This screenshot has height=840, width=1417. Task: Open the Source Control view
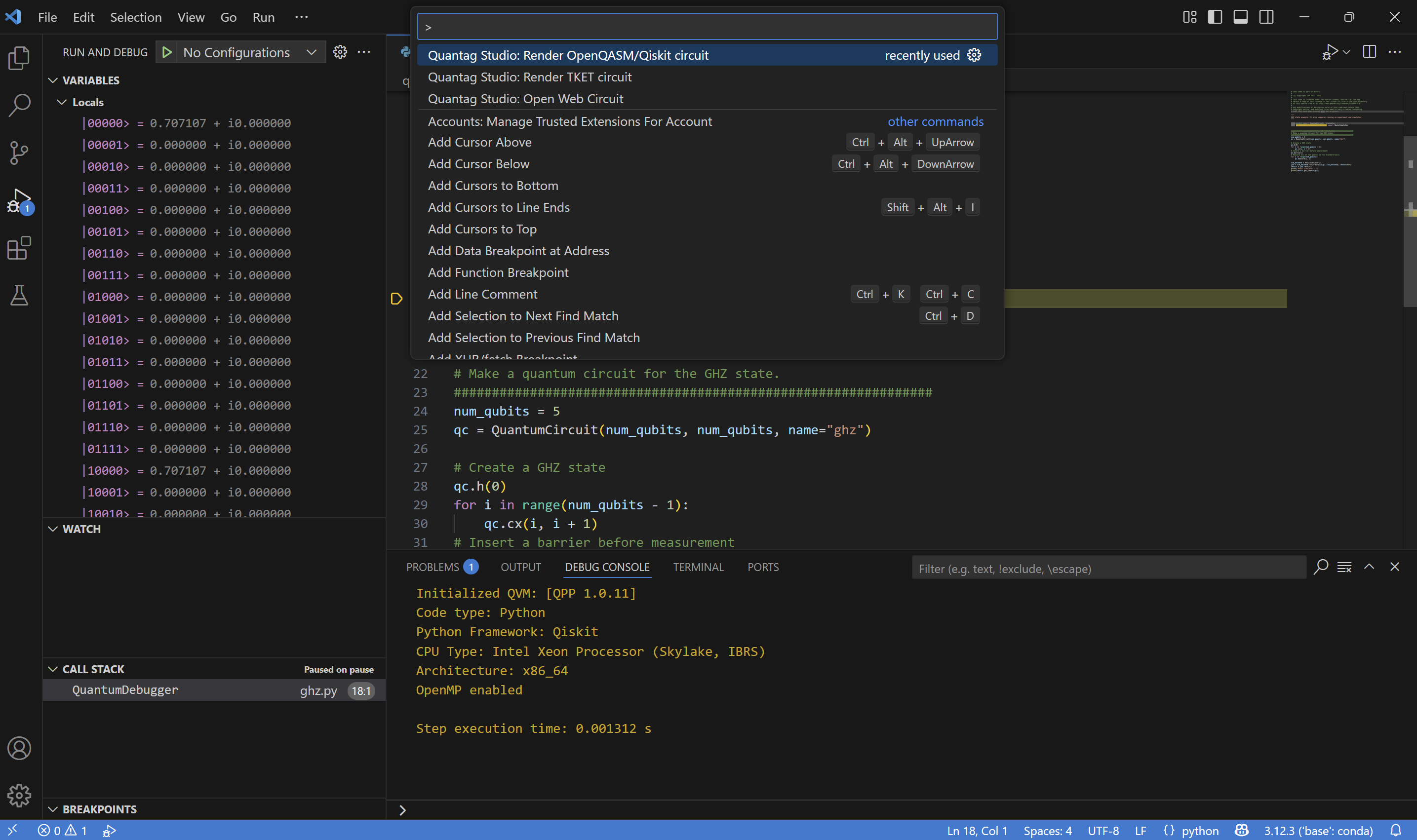click(x=19, y=153)
